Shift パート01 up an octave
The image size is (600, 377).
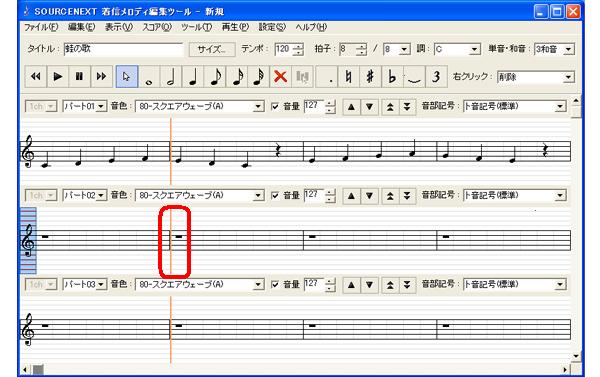[x=390, y=107]
